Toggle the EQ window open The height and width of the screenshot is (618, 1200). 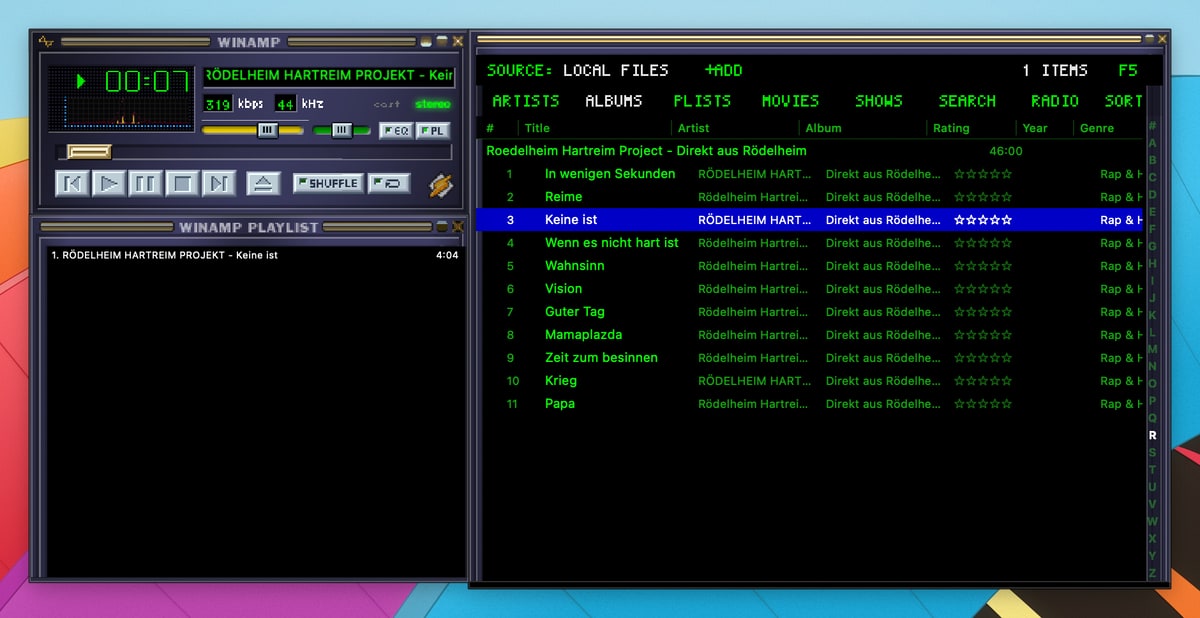click(x=396, y=131)
